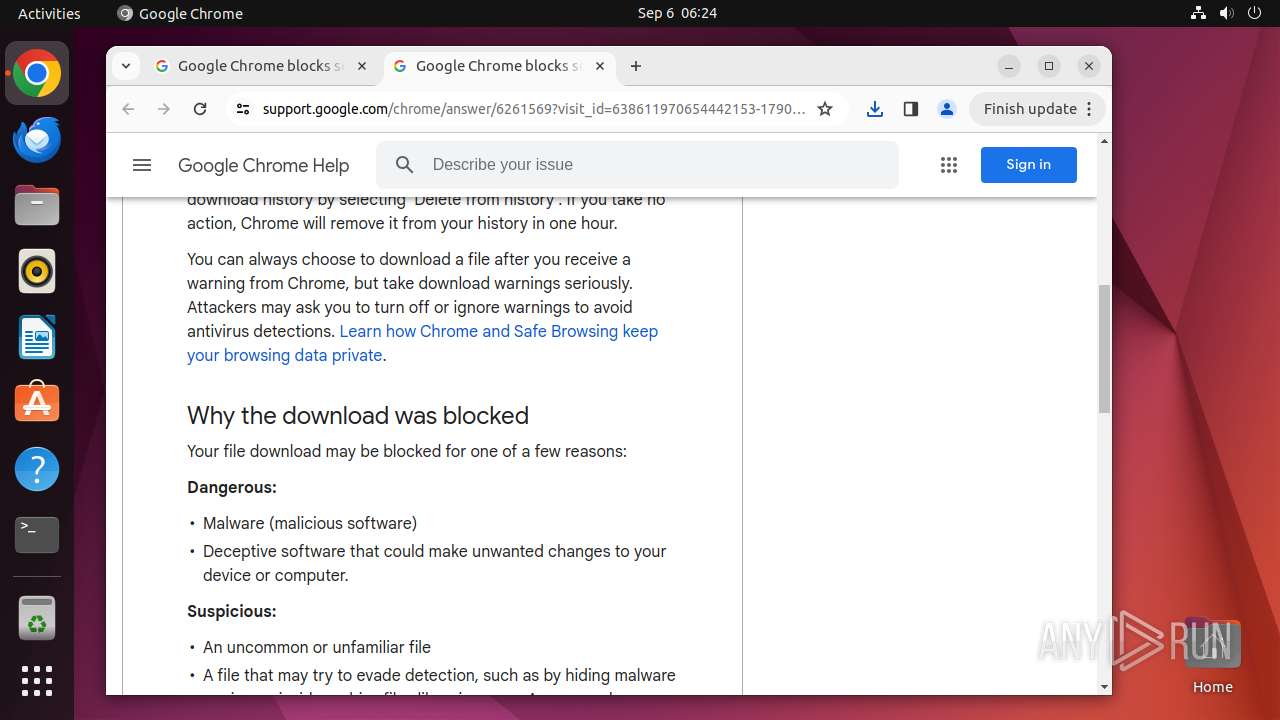Image resolution: width=1280 pixels, height=720 pixels.
Task: Click the Deceptive software bullet text
Action: click(x=434, y=563)
